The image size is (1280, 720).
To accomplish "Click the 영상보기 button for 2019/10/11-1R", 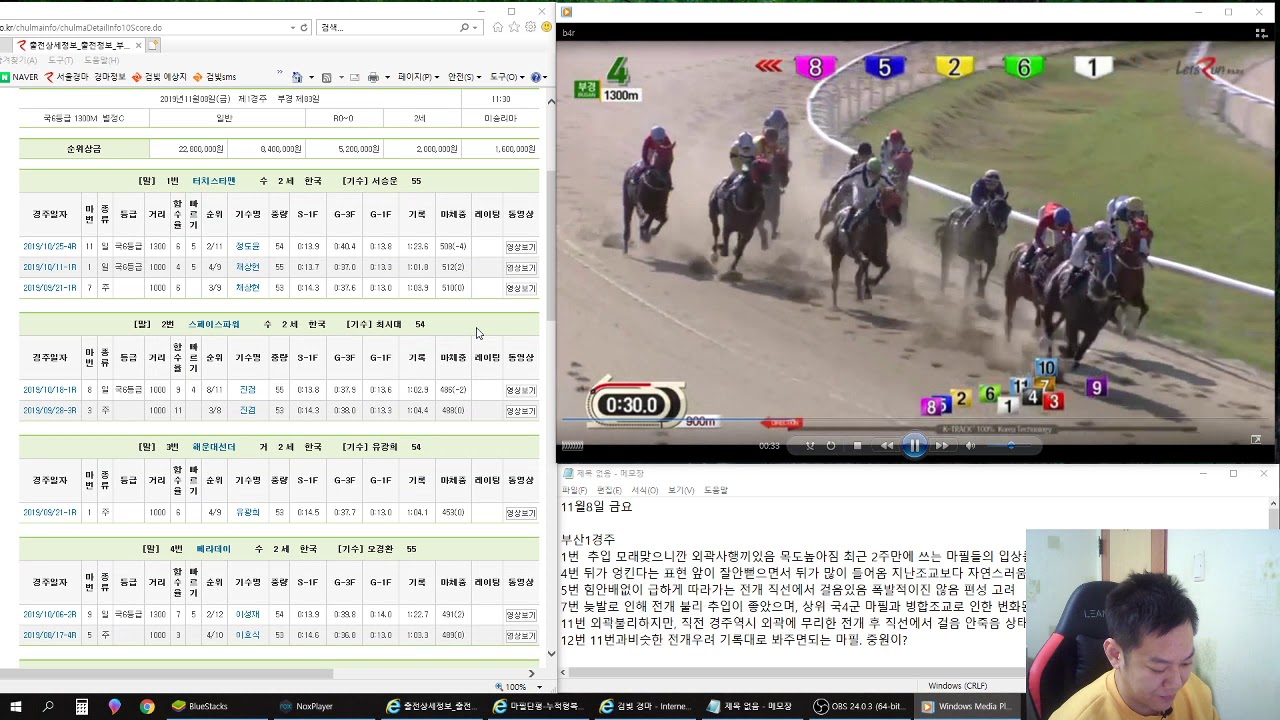I will 521,267.
